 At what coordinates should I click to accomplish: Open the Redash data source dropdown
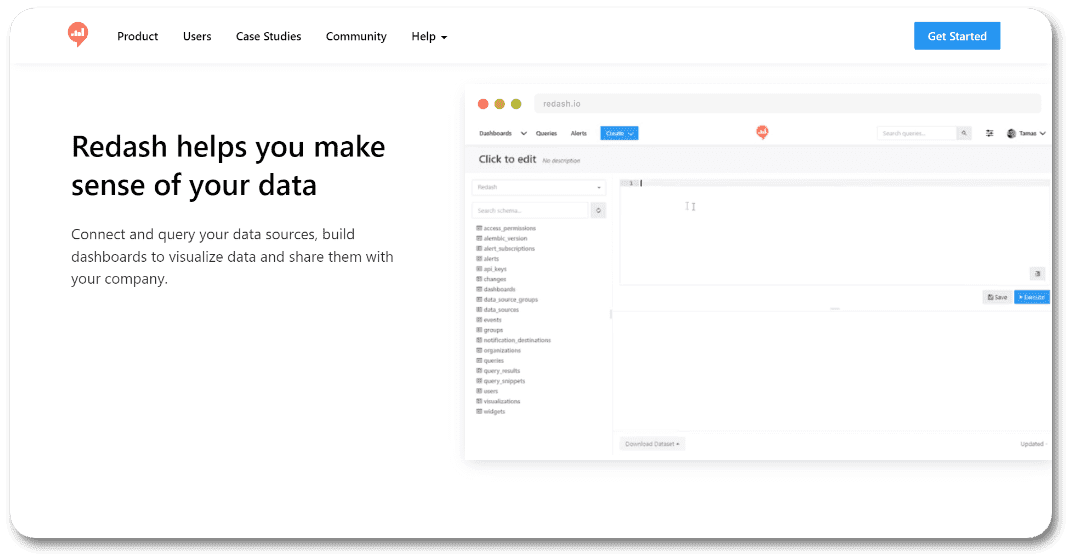pyautogui.click(x=539, y=187)
